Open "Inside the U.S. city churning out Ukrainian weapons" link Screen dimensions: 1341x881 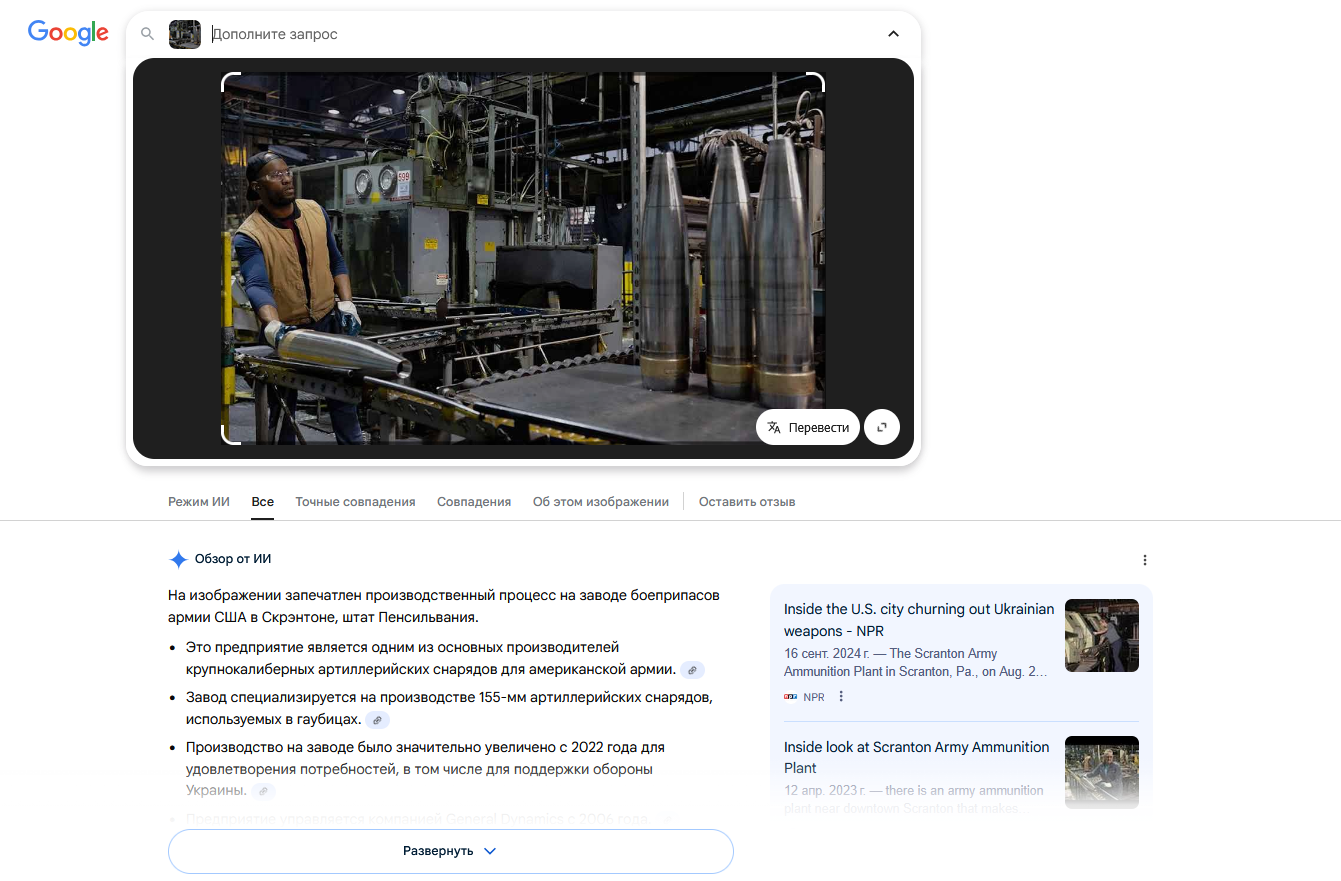(x=919, y=620)
